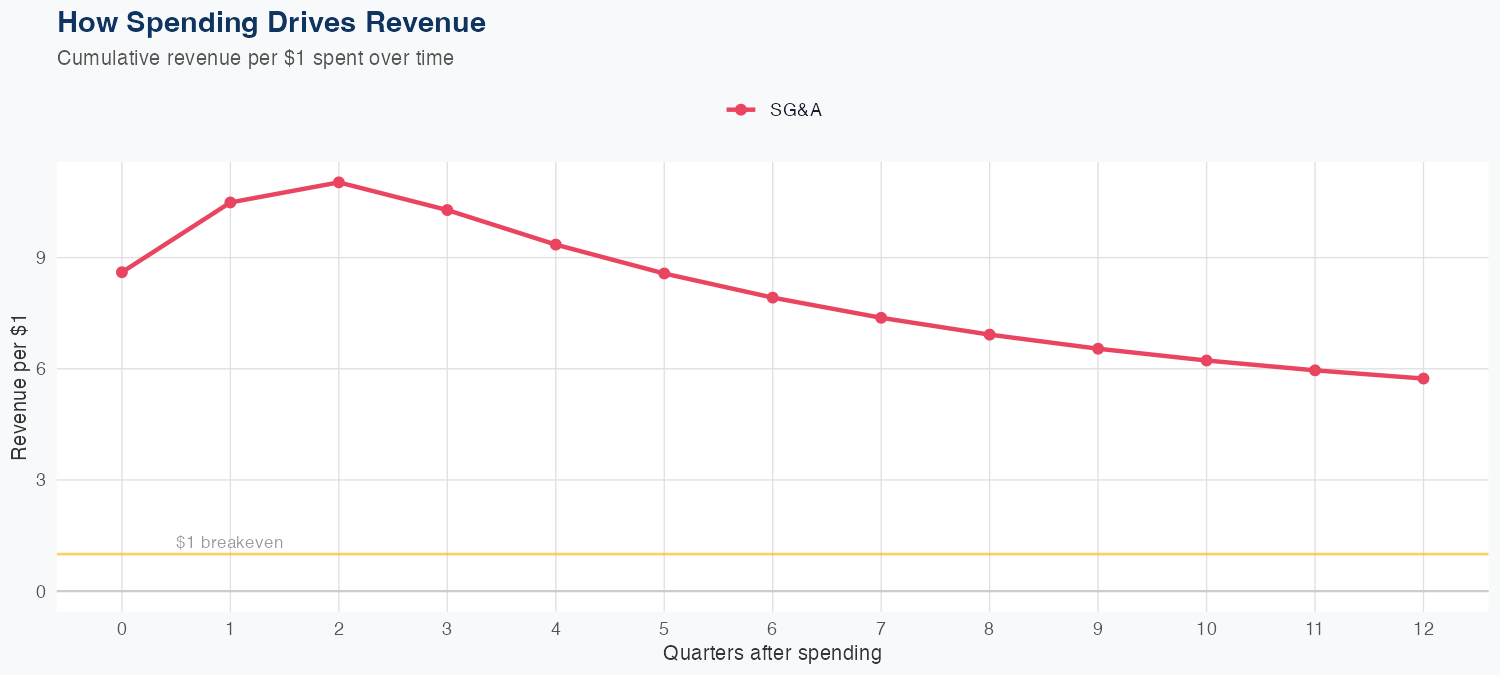
Task: Click the data point at quarter 4
Action: (x=555, y=244)
